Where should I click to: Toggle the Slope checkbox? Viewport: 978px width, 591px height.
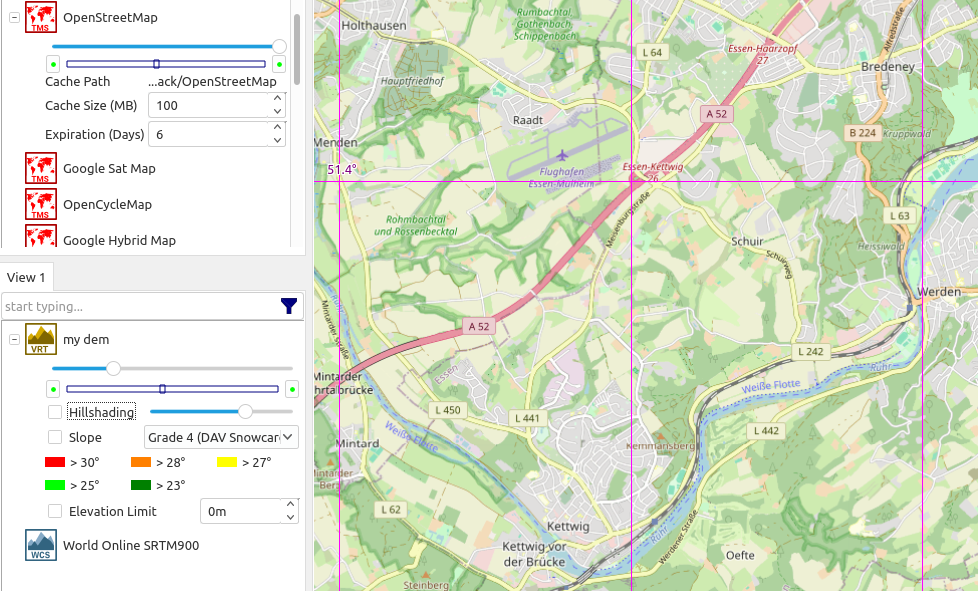(55, 437)
